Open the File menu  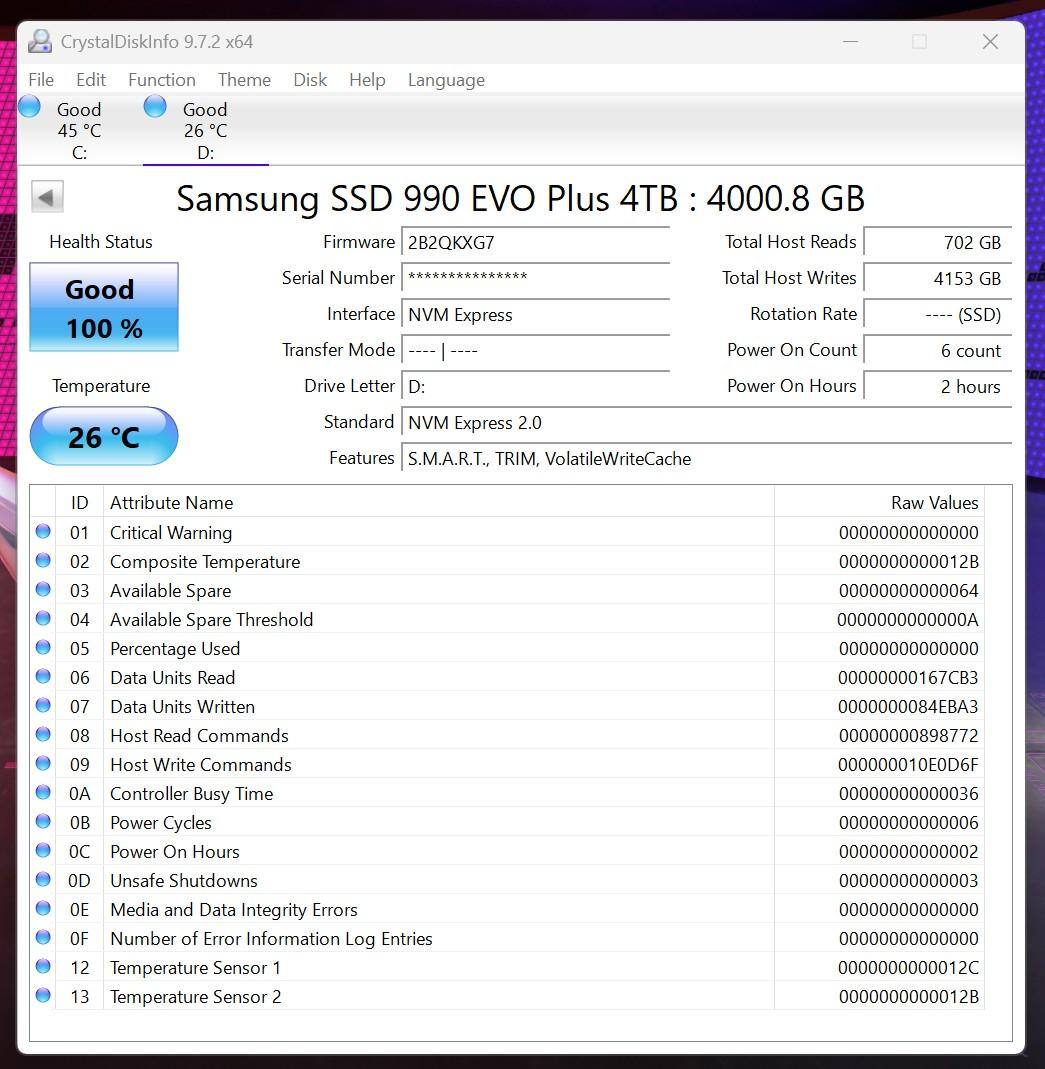[x=41, y=80]
